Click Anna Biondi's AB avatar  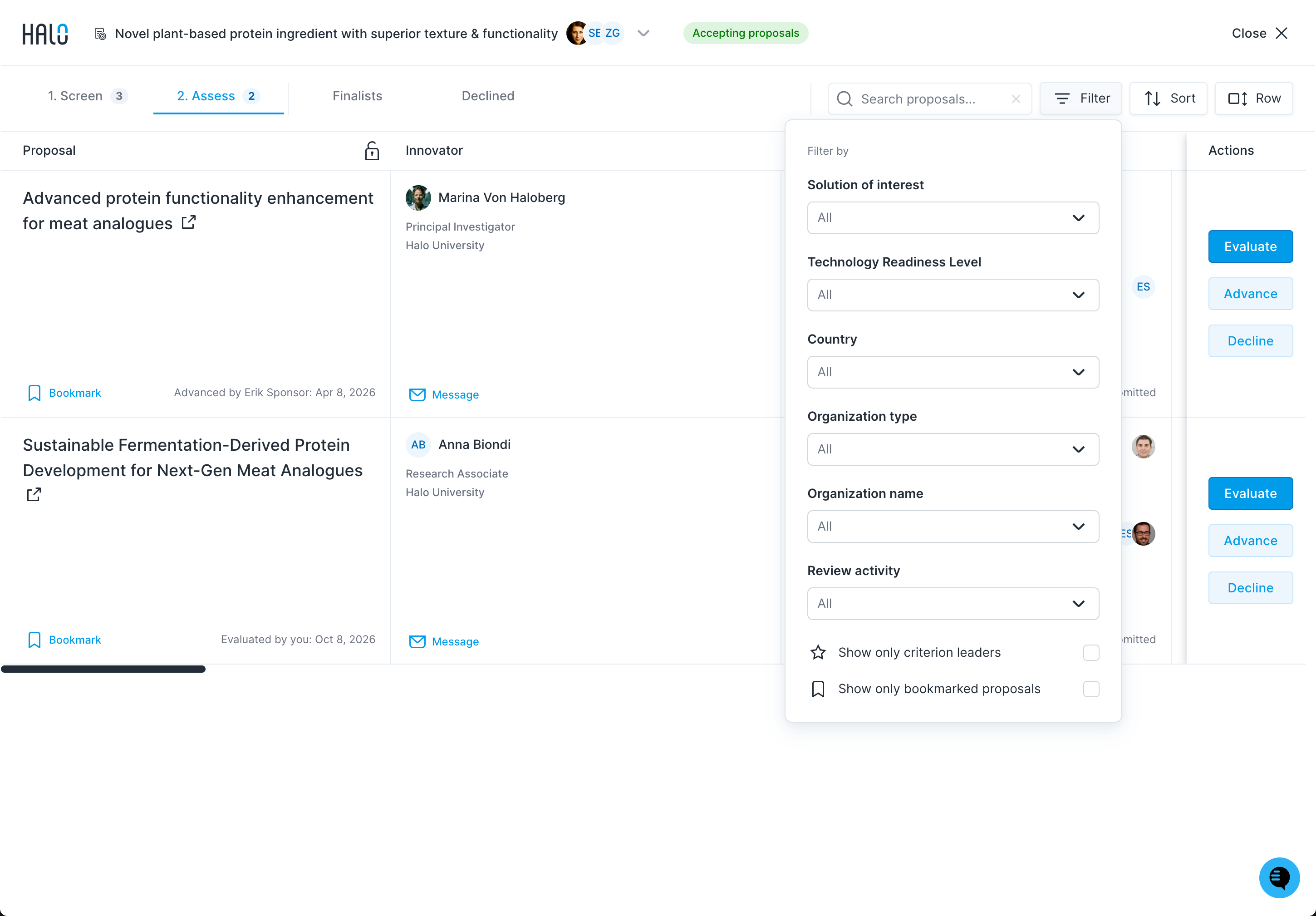pos(418,445)
